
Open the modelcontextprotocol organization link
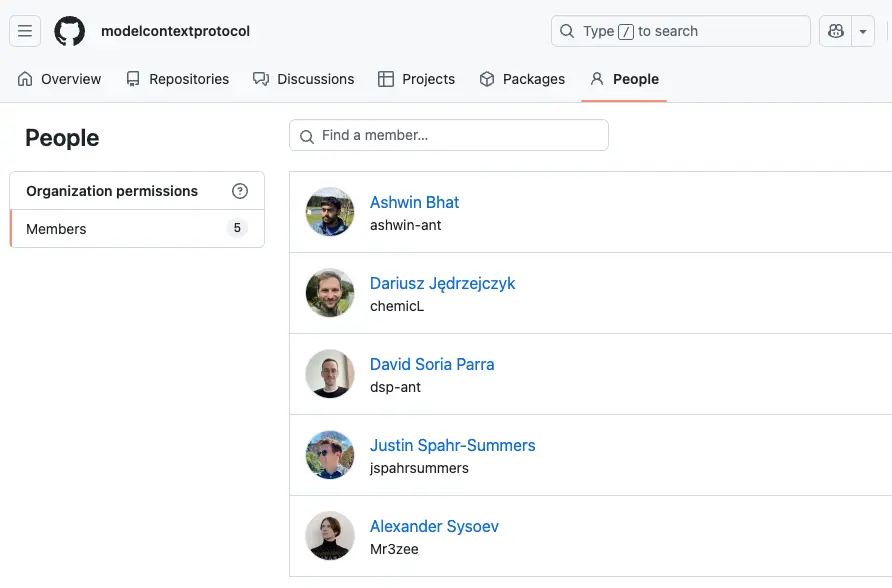[x=175, y=31]
